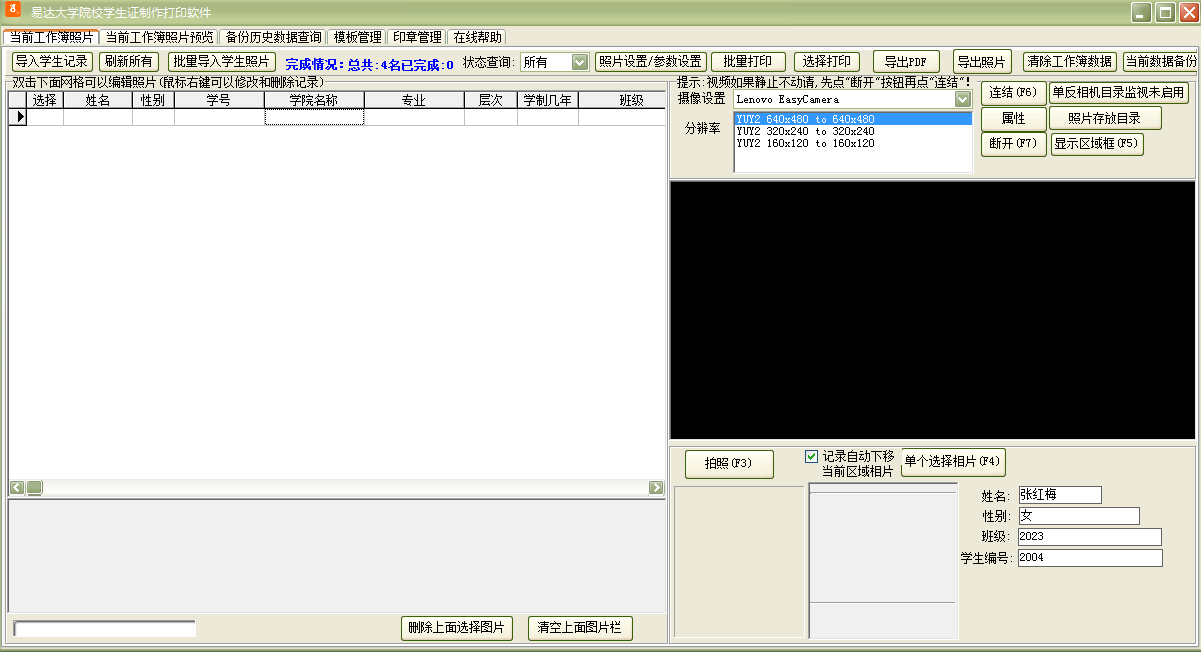The width and height of the screenshot is (1201, 652).
Task: Maximize the application window
Action: tap(1164, 13)
